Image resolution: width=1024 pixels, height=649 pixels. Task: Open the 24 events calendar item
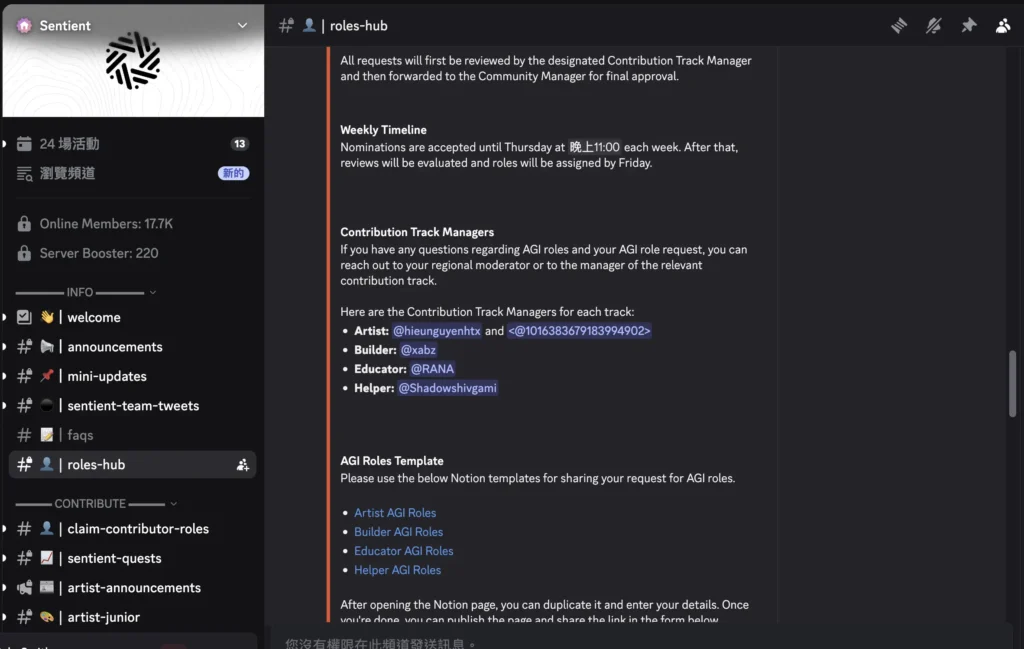click(133, 144)
